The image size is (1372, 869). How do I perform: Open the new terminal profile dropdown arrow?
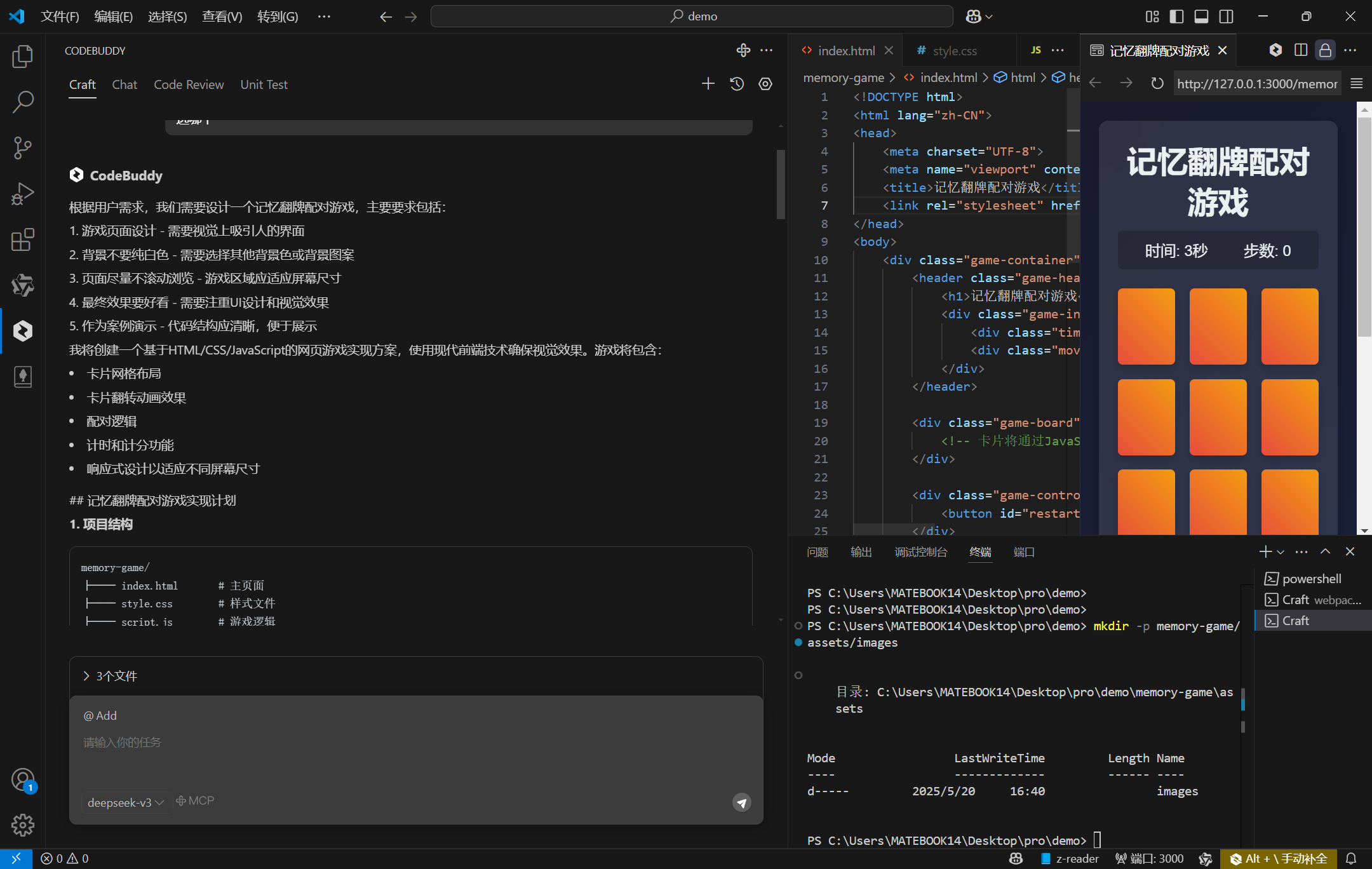(x=1281, y=552)
